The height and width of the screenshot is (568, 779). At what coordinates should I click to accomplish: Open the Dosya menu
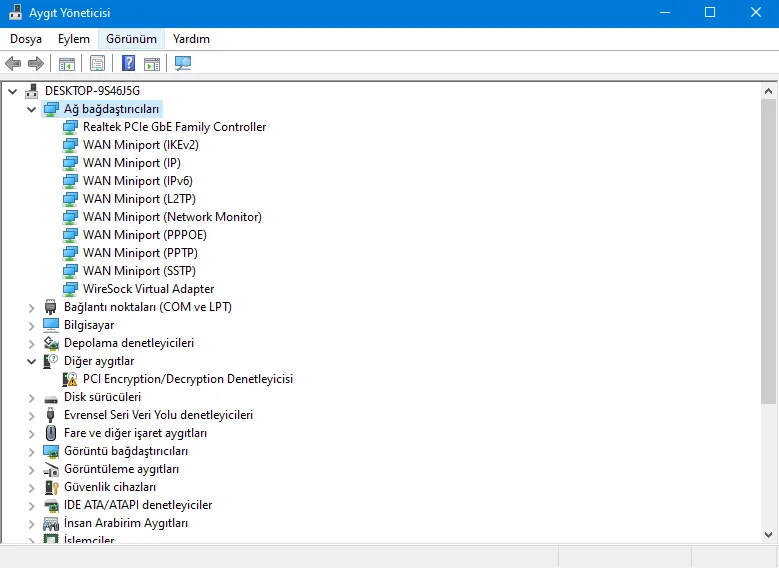point(26,39)
